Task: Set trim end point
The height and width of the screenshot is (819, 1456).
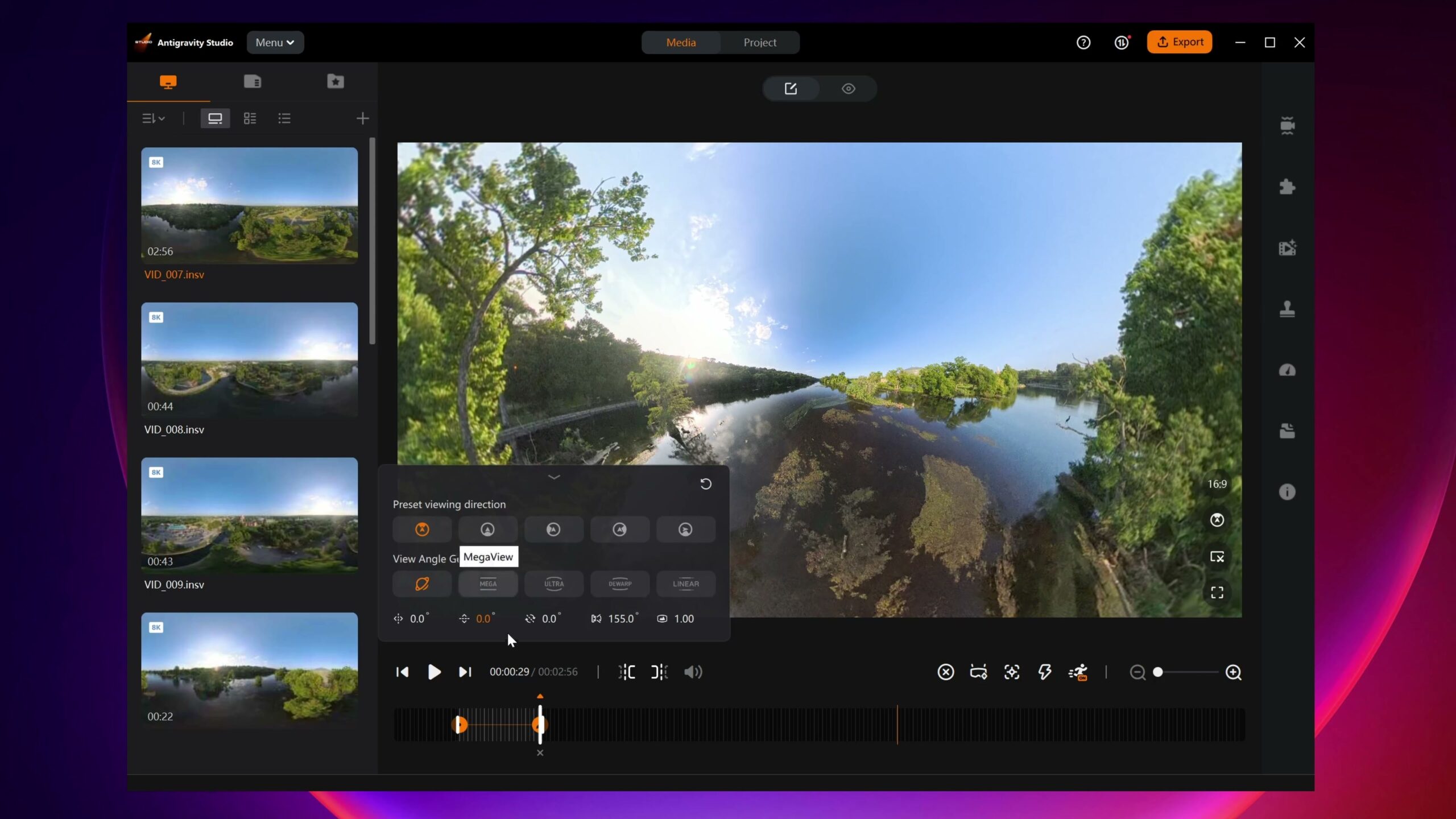Action: [x=659, y=672]
